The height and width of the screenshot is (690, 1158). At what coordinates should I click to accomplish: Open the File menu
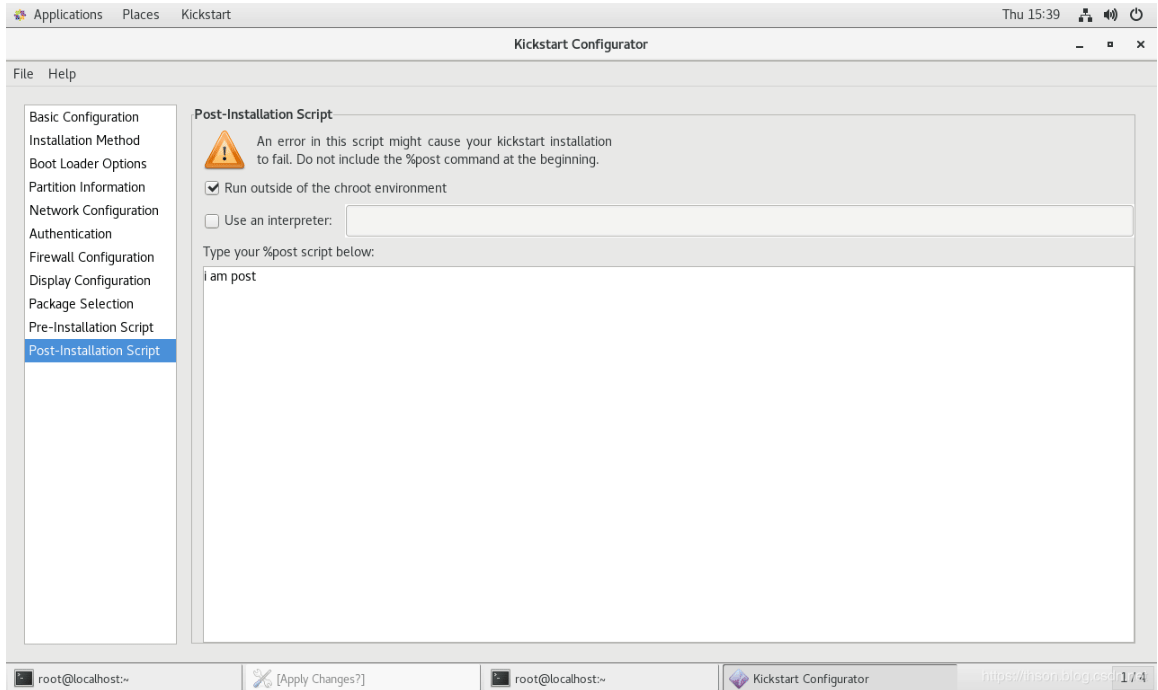click(x=23, y=73)
